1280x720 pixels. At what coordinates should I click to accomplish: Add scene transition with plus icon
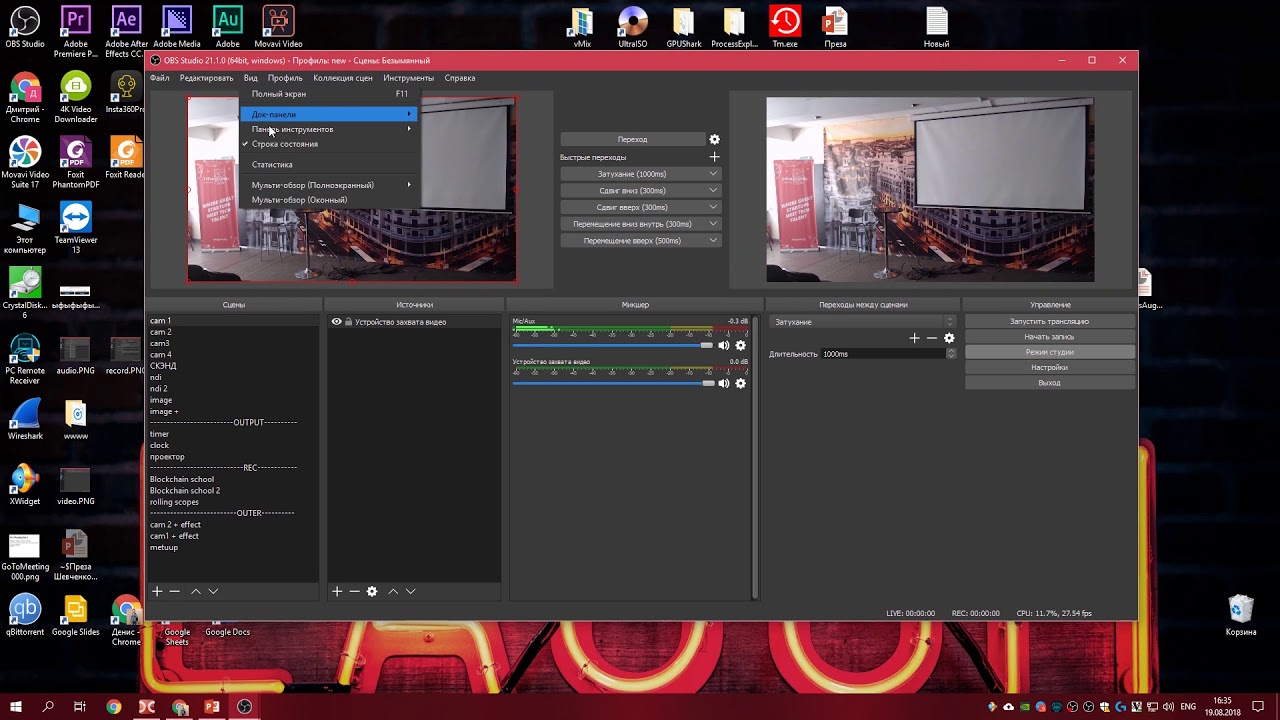tap(914, 338)
